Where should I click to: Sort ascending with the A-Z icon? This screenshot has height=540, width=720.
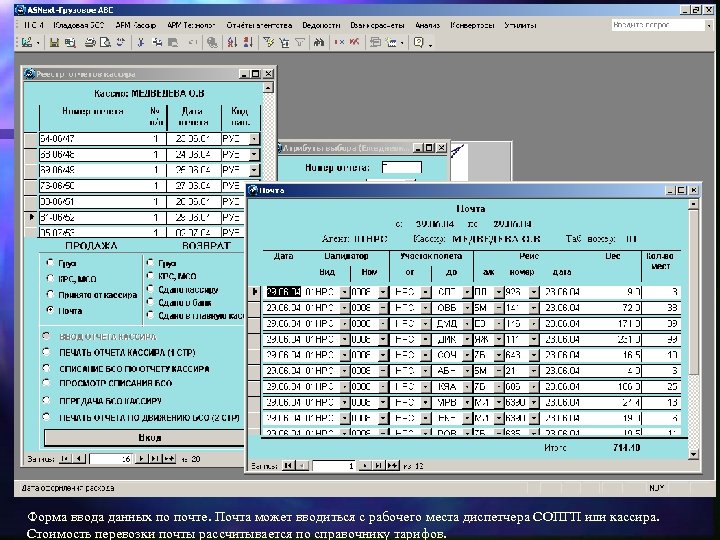point(232,43)
